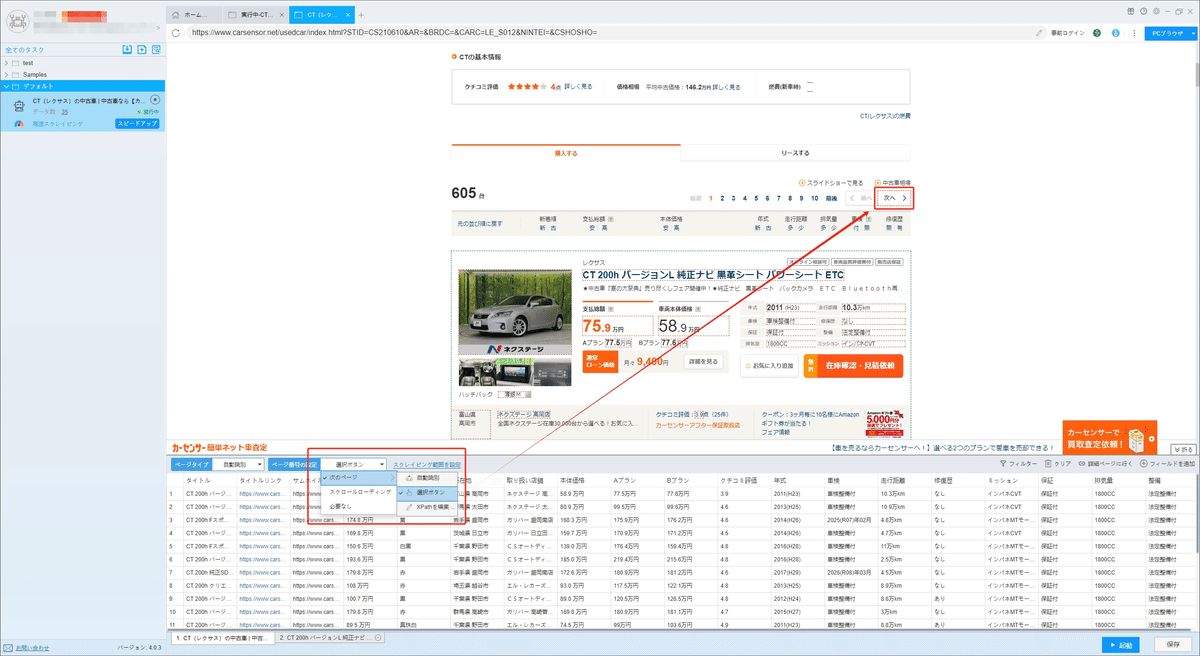Click the robot icon of CT task
Viewport: 1200px width, 656px height.
click(19, 105)
